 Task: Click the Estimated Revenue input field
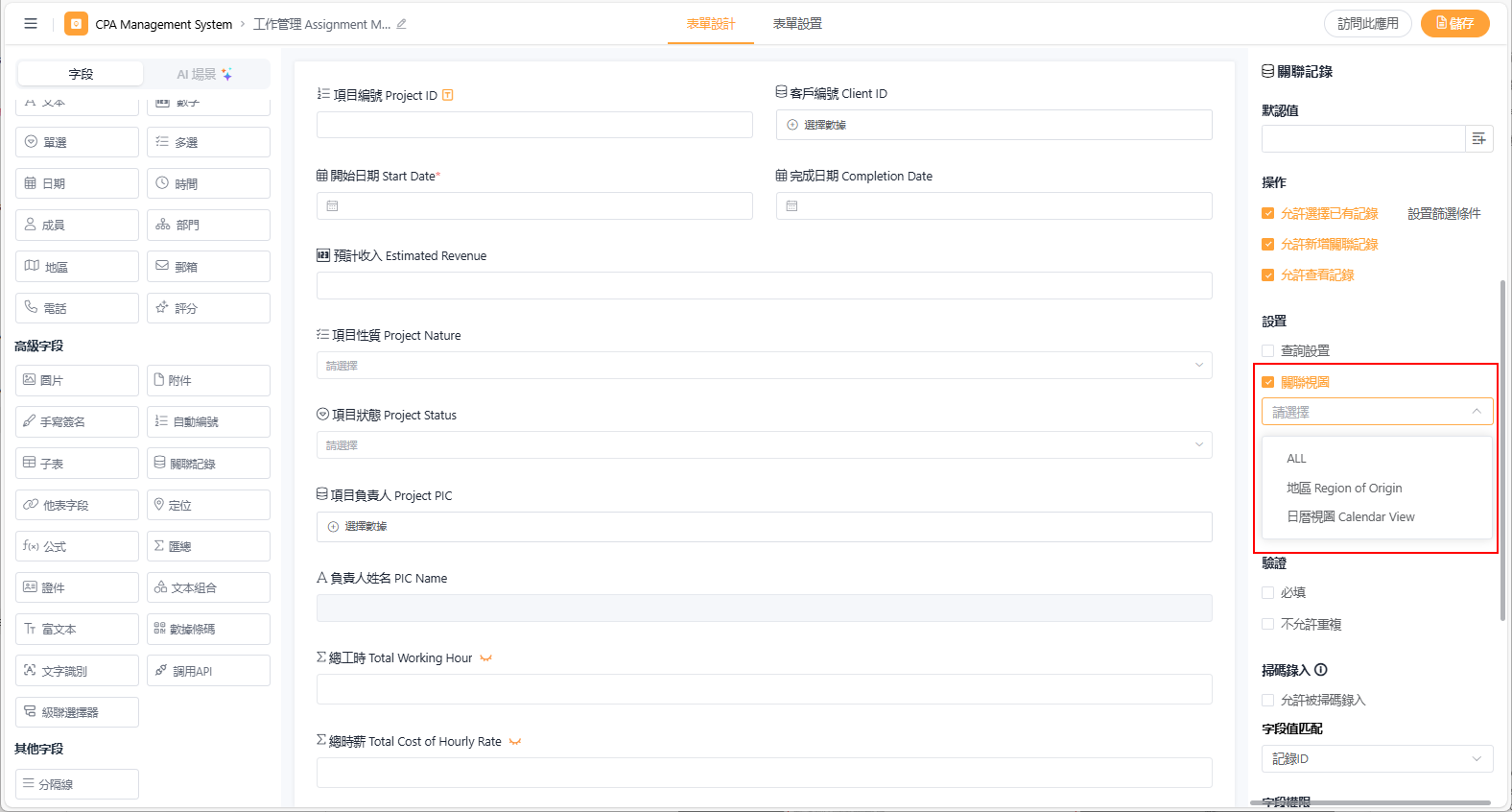(x=764, y=286)
